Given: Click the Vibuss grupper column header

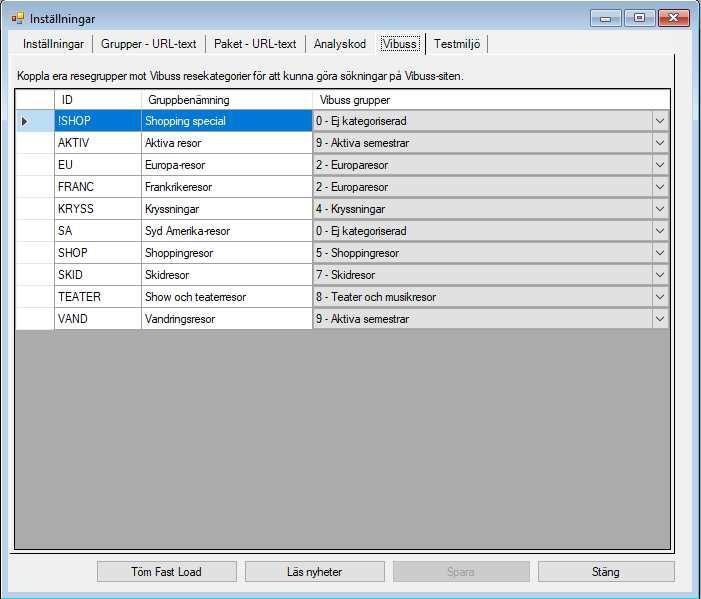Looking at the screenshot, I should click(491, 100).
